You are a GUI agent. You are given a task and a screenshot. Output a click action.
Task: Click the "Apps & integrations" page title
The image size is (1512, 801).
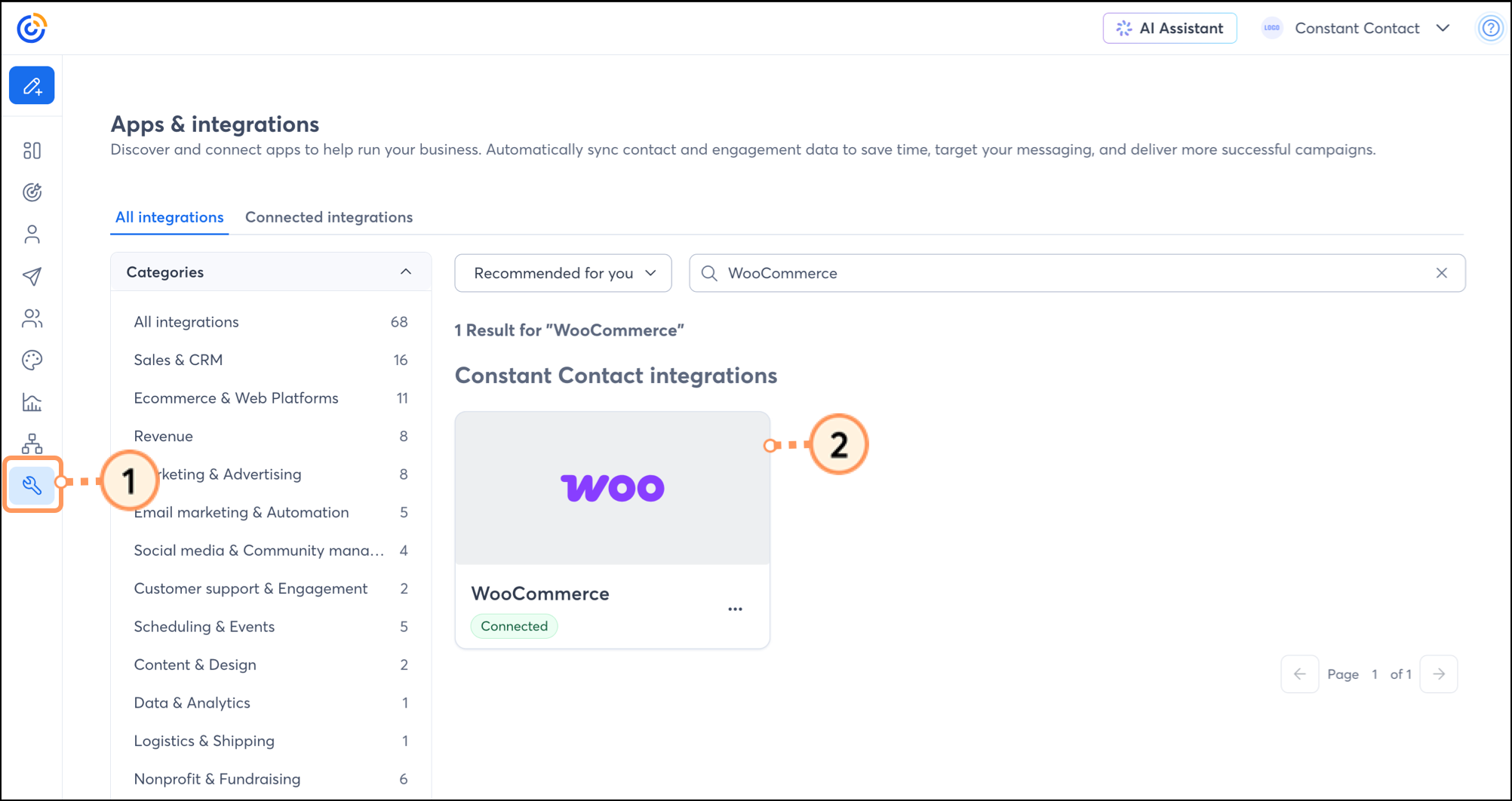click(x=215, y=124)
